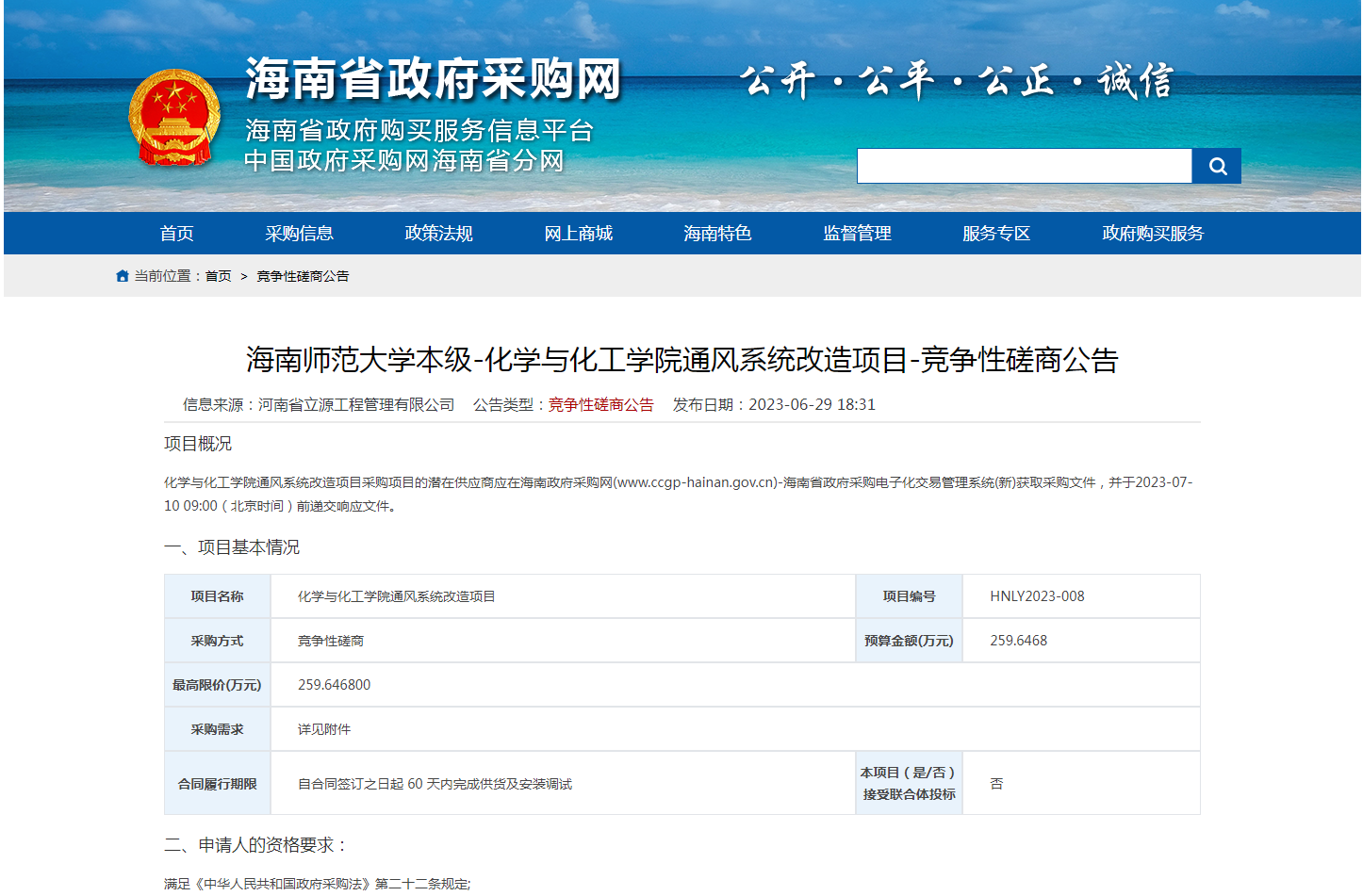This screenshot has width=1363, height=896.
Task: Click the red 竞争性磋商公告 type link
Action: [x=601, y=404]
